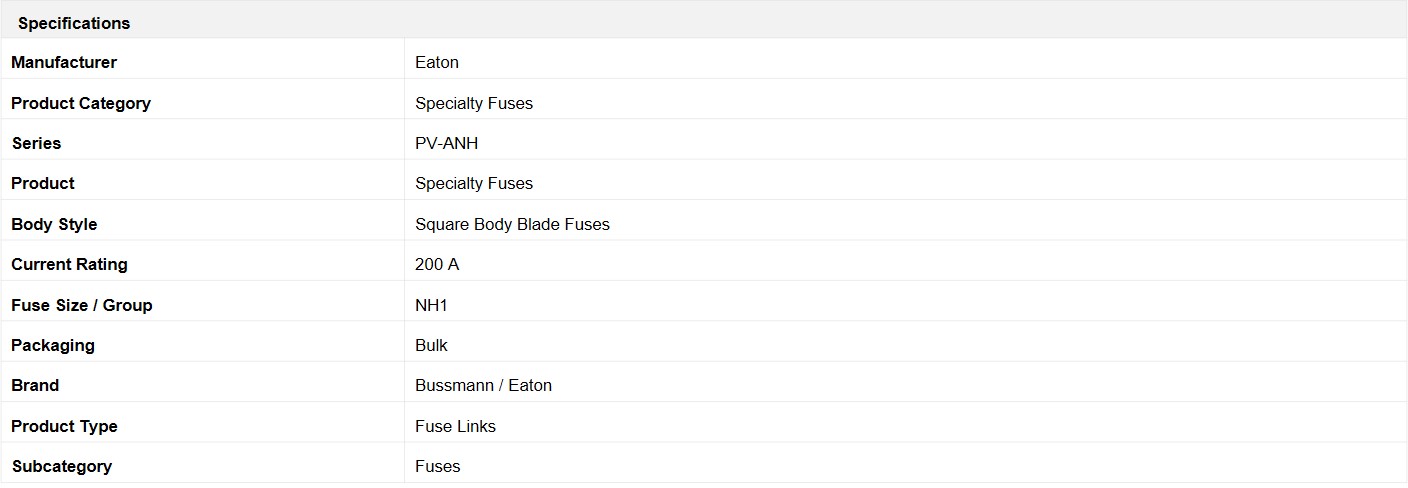Screen dimensions: 1408x488
Task: Select the 200 A current rating value
Action: coord(437,264)
